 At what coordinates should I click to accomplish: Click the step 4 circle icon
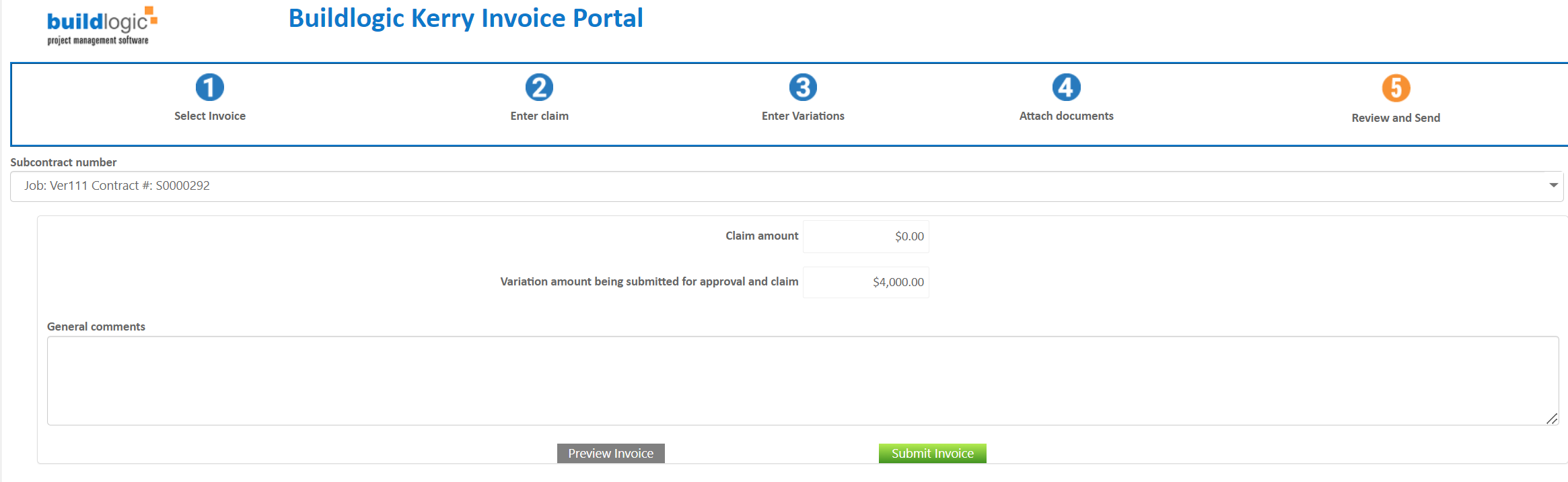(1066, 88)
